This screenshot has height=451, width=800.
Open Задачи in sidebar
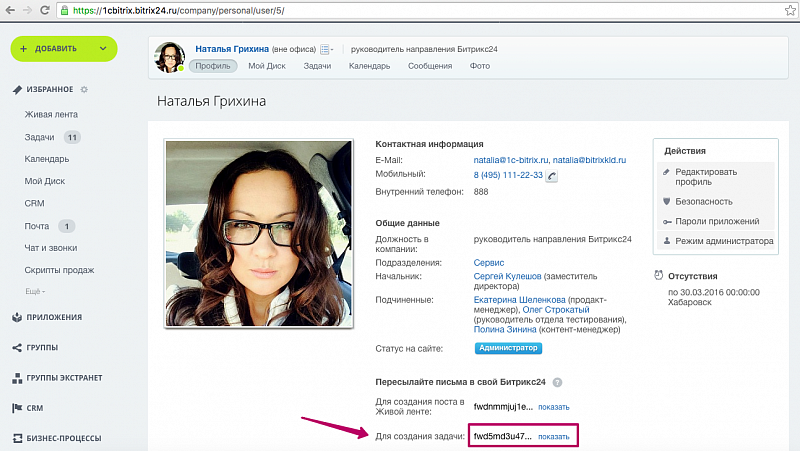click(39, 137)
